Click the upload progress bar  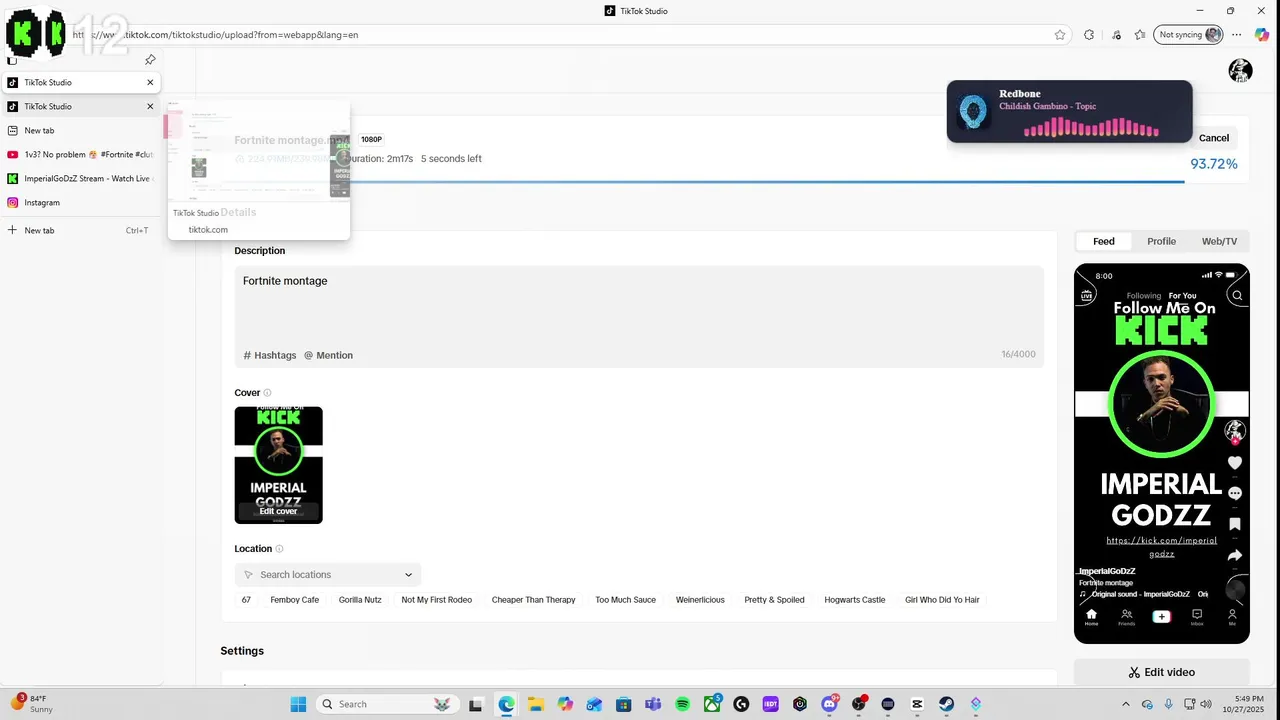710,182
